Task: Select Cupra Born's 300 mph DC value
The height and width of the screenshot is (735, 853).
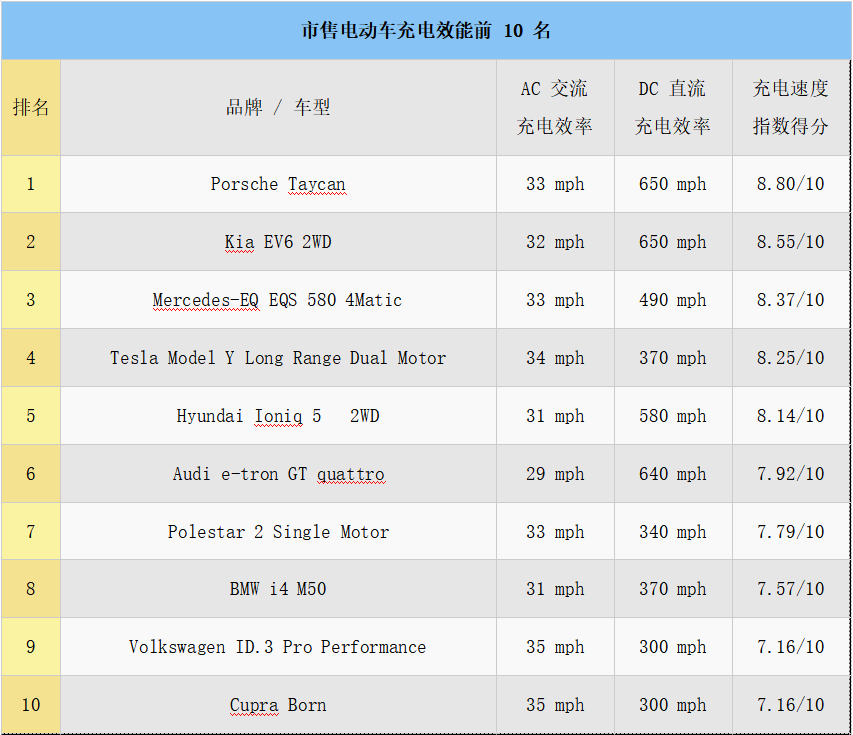Action: (673, 705)
